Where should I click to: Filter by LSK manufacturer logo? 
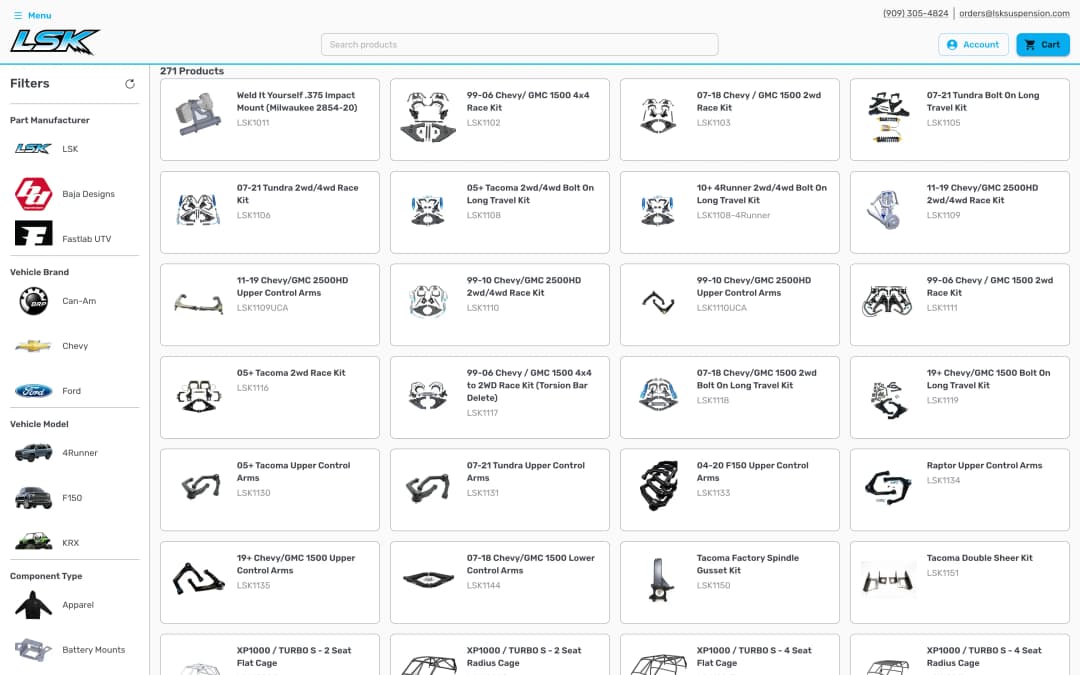[33, 149]
